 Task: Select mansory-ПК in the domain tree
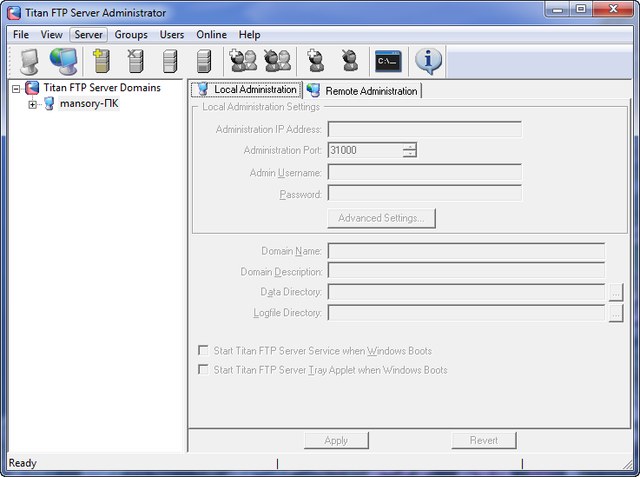[x=89, y=104]
